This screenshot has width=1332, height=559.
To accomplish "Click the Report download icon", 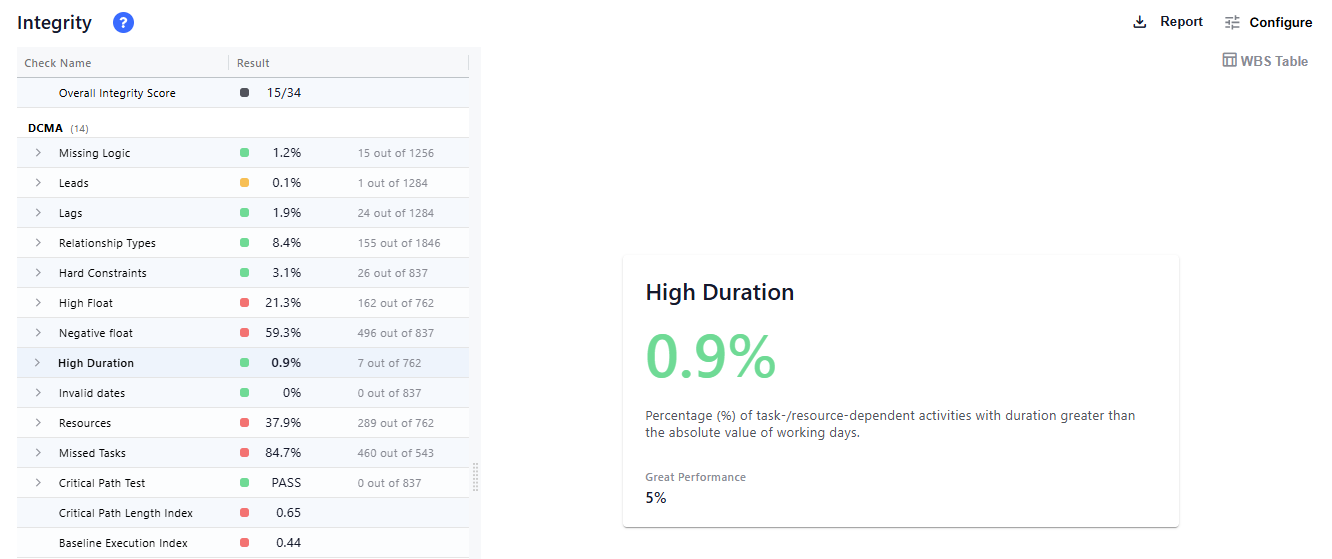I will pos(1139,22).
